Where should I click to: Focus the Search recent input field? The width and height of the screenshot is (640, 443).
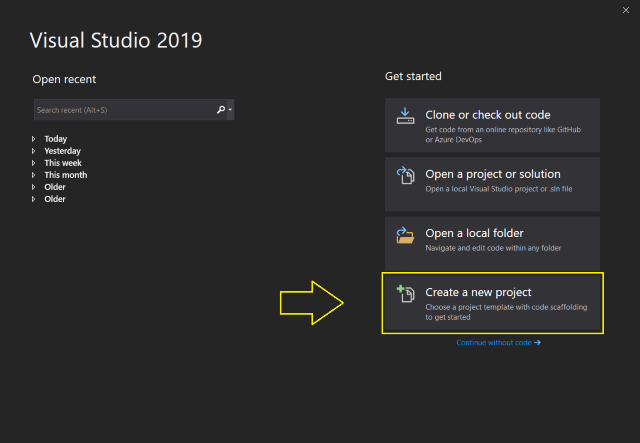(125, 109)
